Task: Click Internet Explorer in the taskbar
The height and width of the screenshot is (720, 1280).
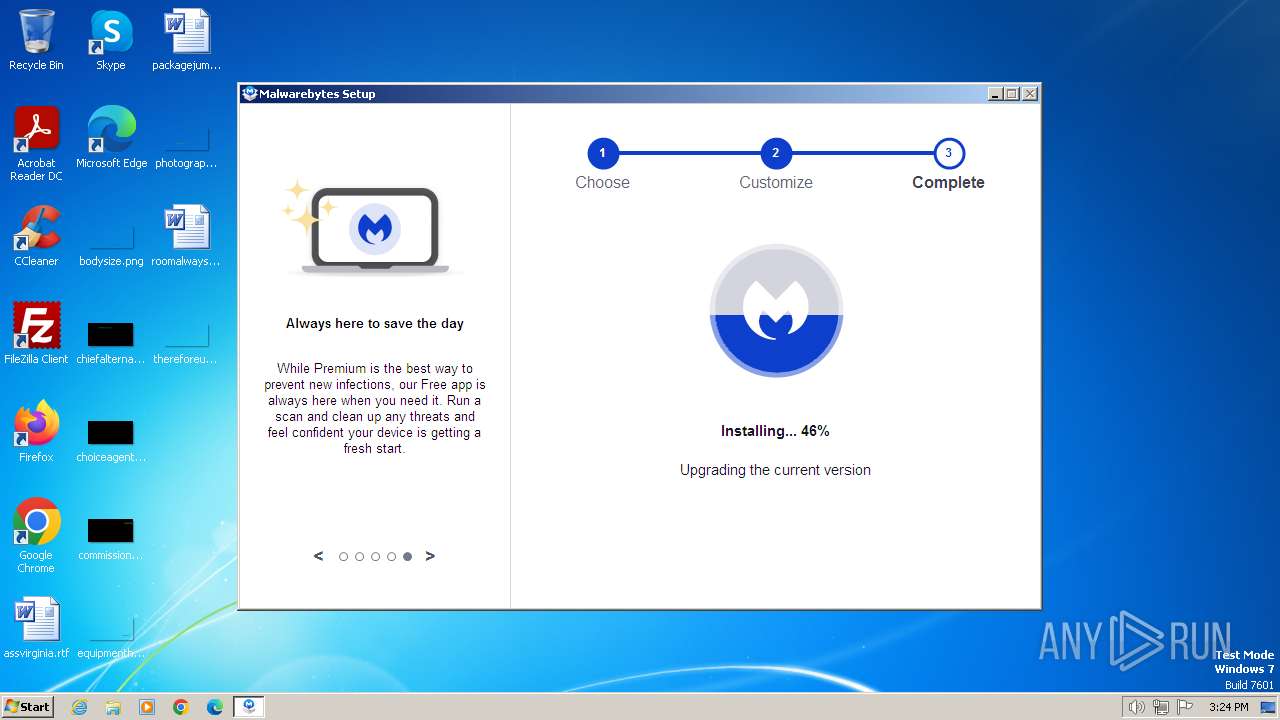Action: click(x=79, y=707)
